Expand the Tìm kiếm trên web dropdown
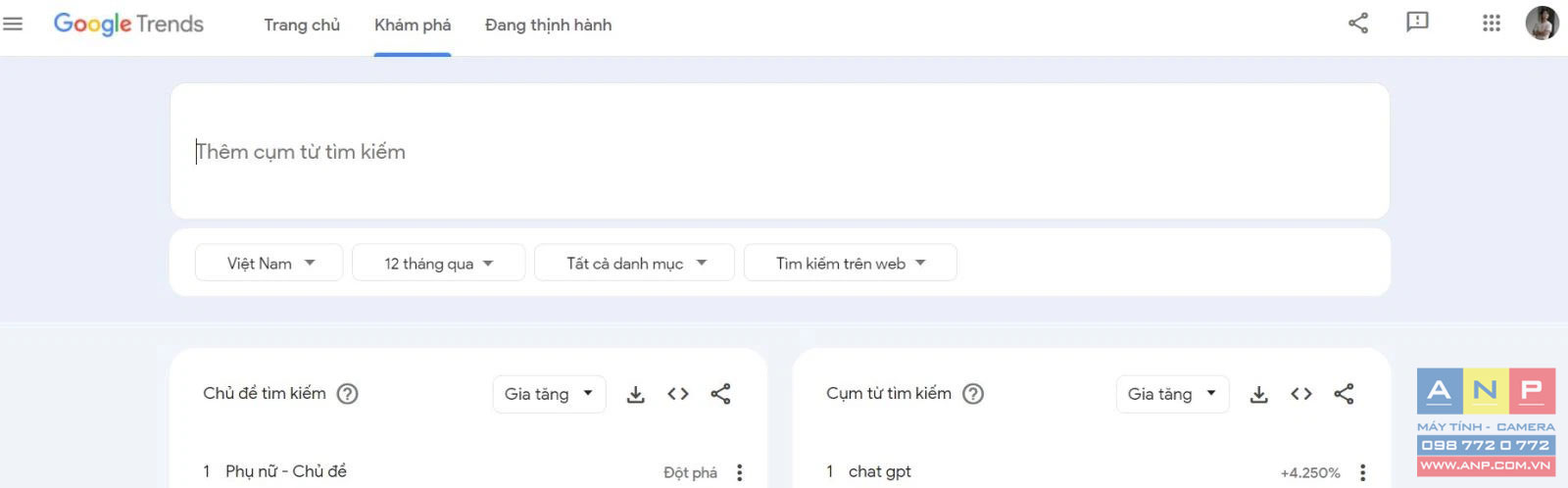This screenshot has height=488, width=1568. point(850,263)
